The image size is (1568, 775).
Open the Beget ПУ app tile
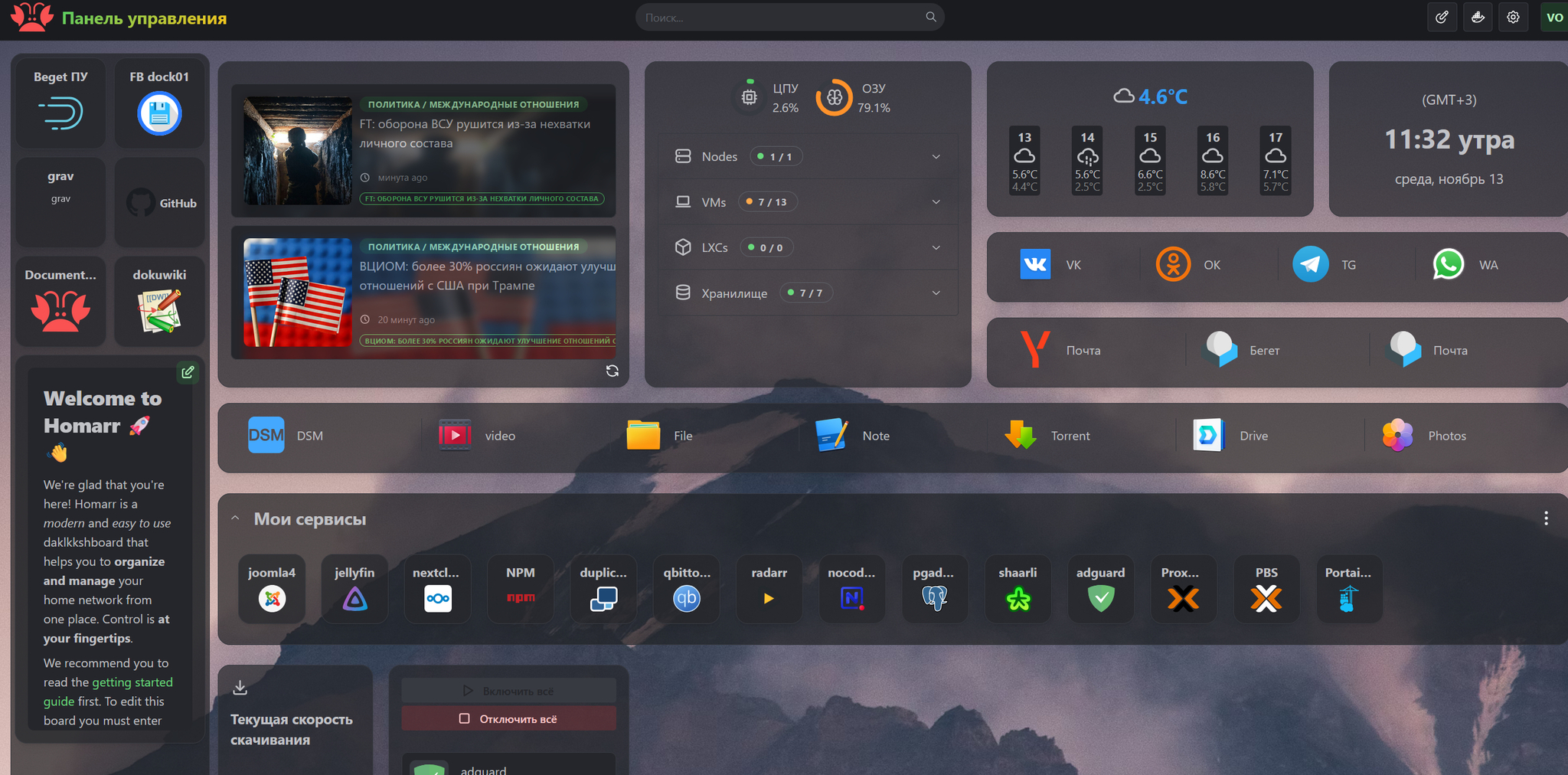point(60,103)
